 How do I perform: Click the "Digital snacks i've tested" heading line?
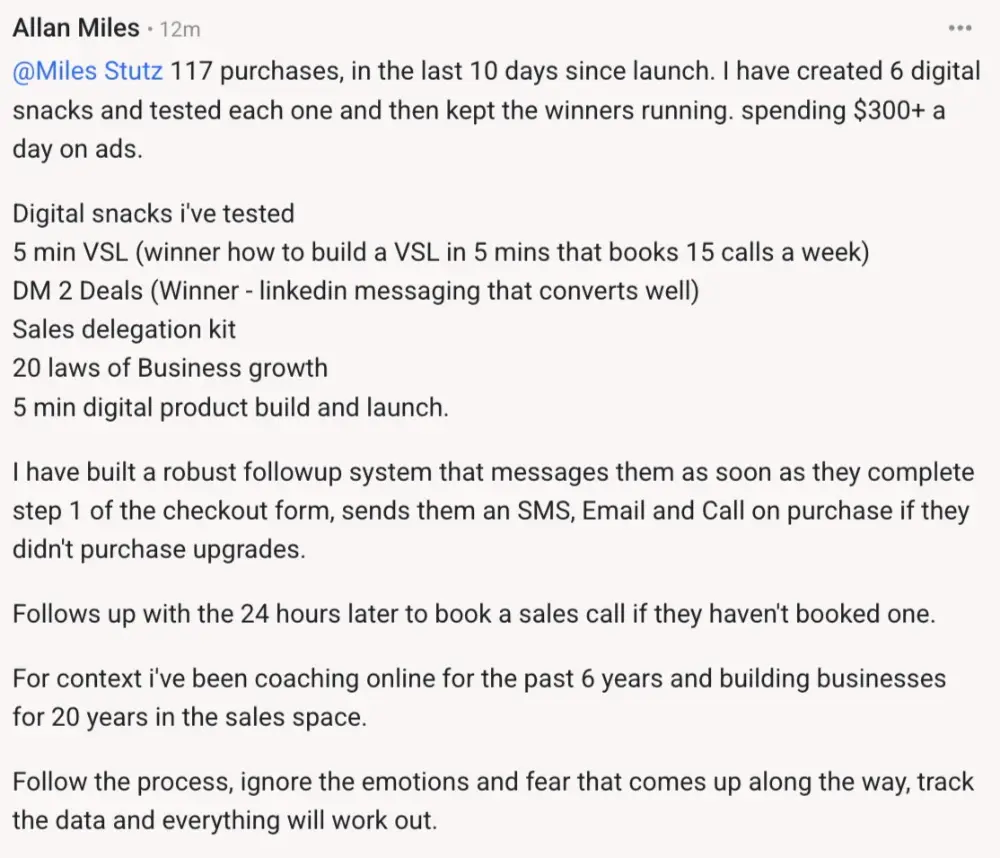pyautogui.click(x=153, y=213)
